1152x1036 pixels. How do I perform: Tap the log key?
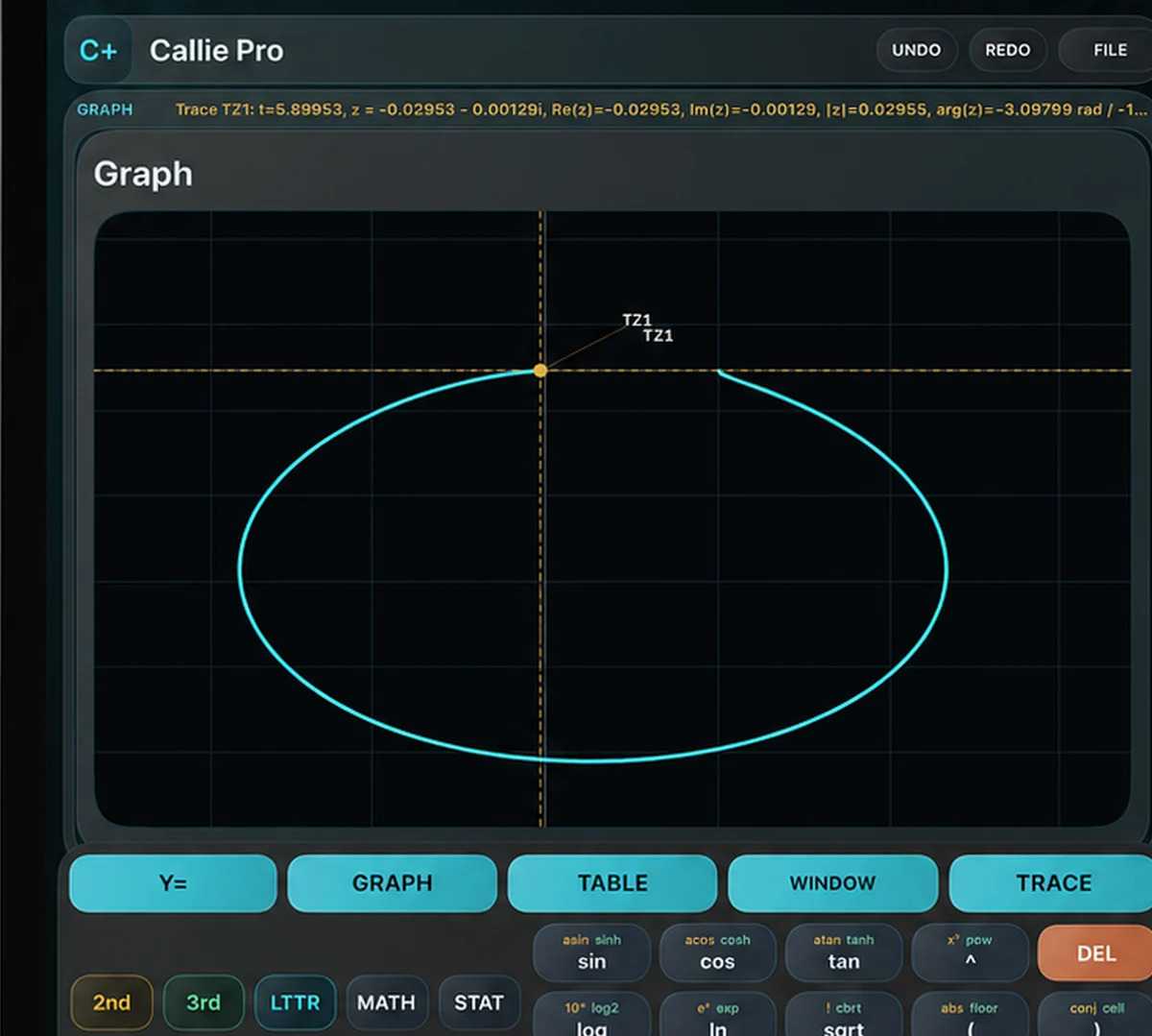click(x=591, y=1016)
